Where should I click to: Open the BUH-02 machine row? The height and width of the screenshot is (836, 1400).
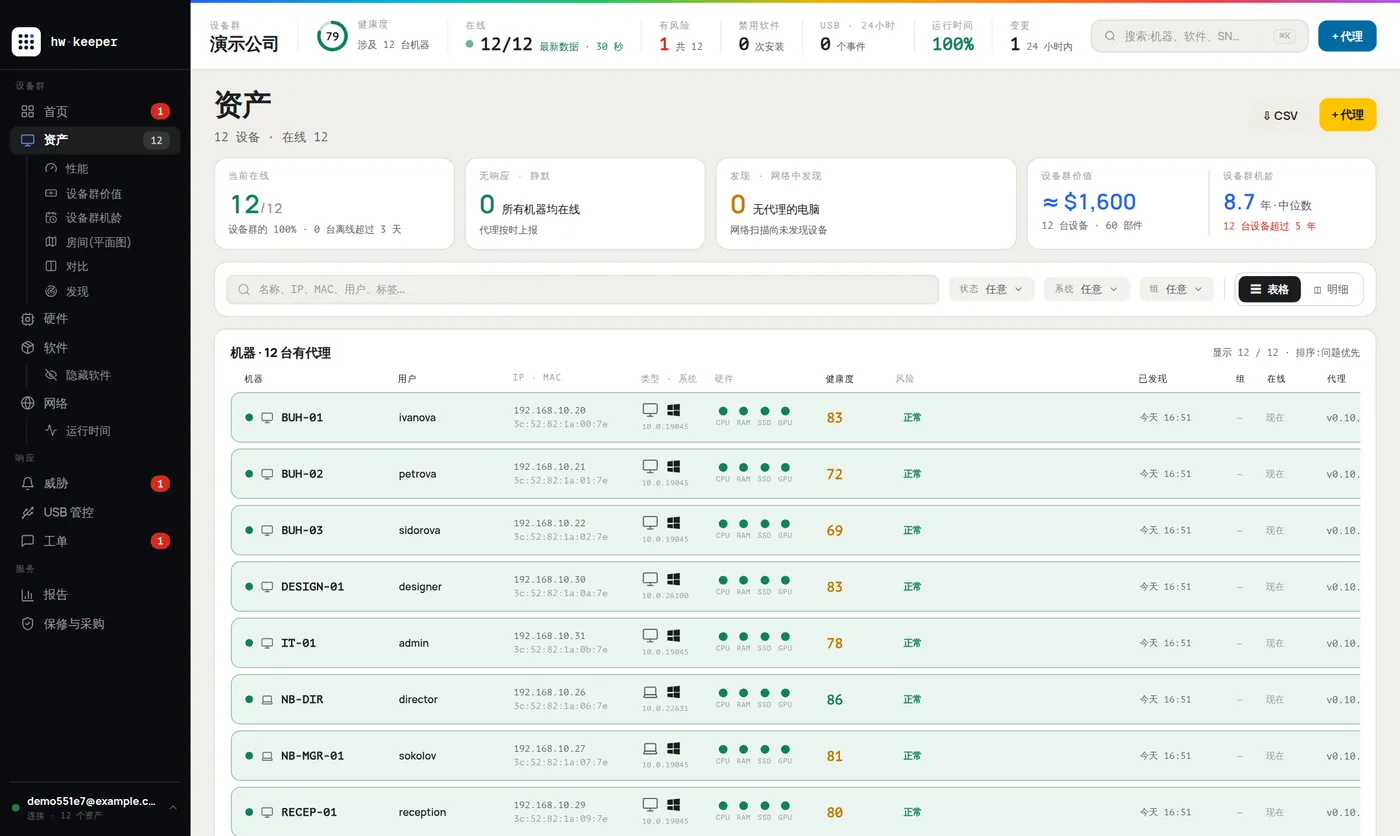(x=795, y=474)
